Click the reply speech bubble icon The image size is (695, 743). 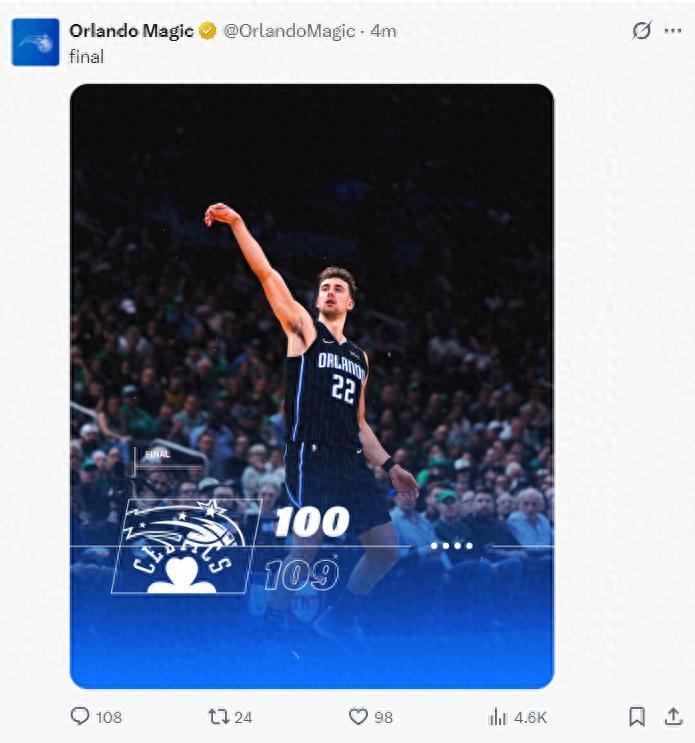point(80,716)
